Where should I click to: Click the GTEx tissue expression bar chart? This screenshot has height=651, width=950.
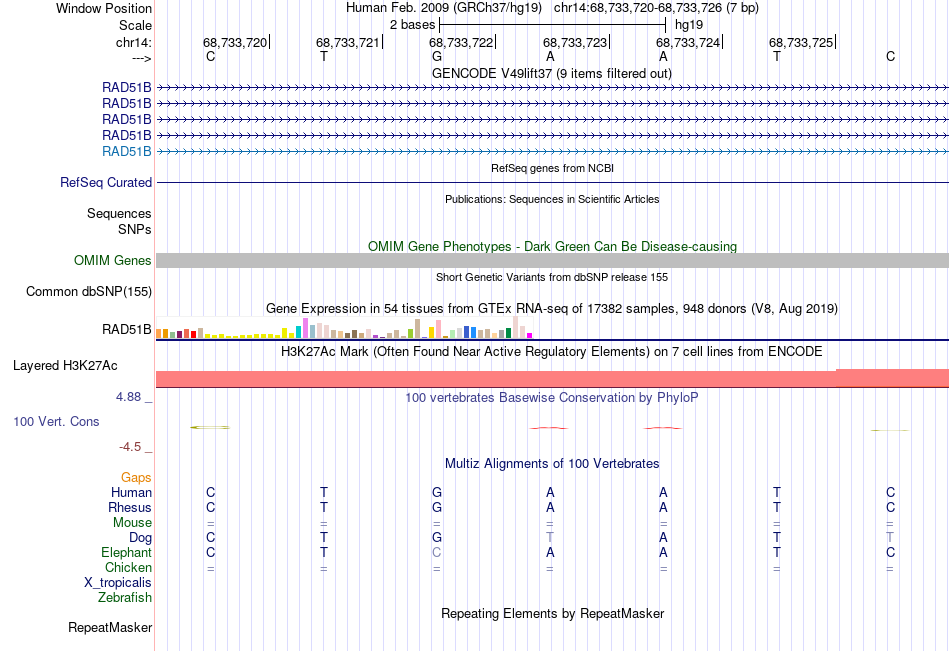(x=344, y=328)
